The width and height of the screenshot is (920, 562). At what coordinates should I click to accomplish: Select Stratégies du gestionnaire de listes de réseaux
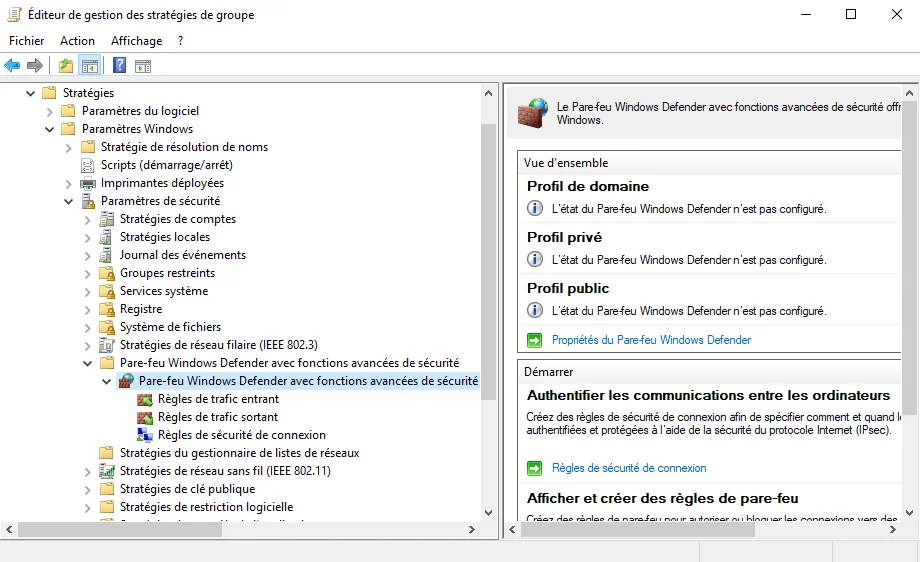click(239, 453)
